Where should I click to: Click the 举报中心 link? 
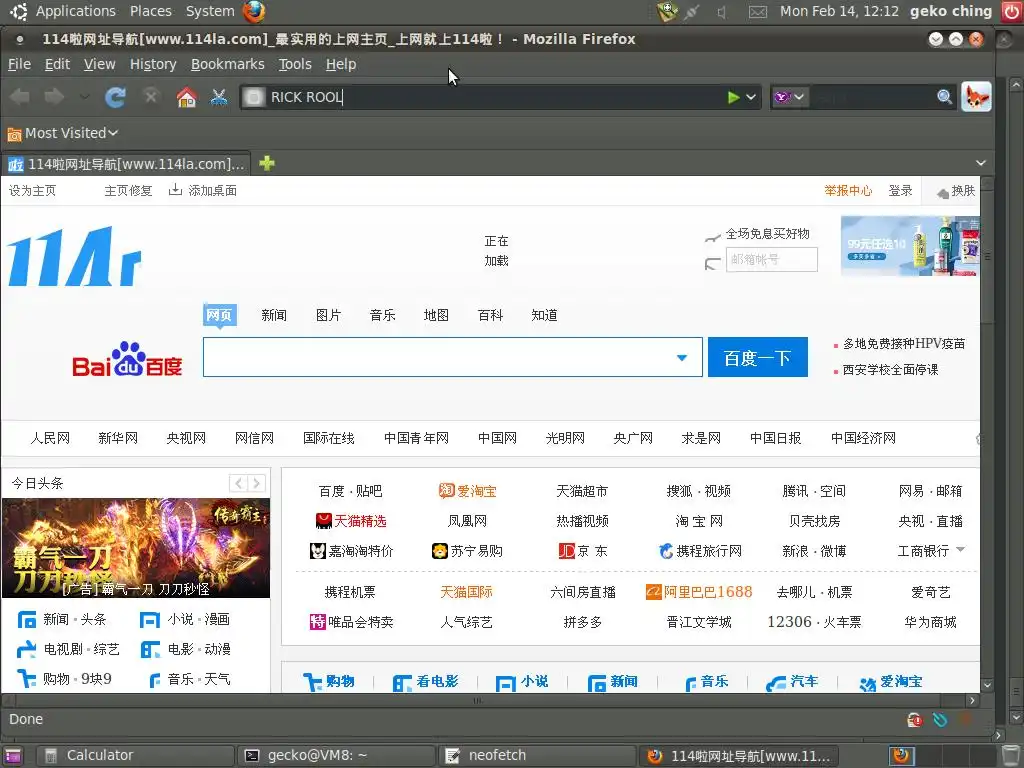pos(848,191)
